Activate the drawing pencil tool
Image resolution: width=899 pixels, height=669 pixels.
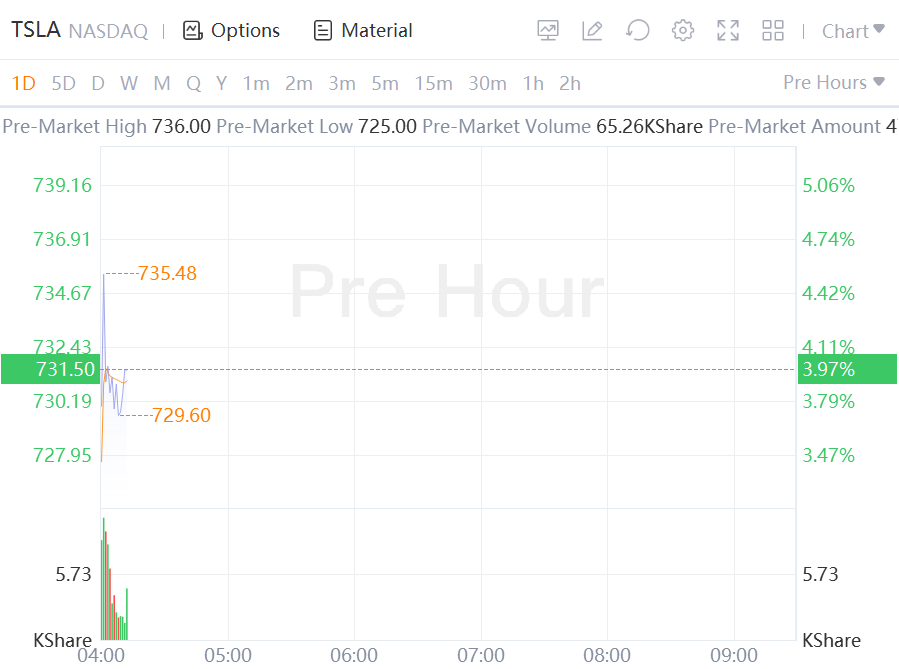[592, 31]
